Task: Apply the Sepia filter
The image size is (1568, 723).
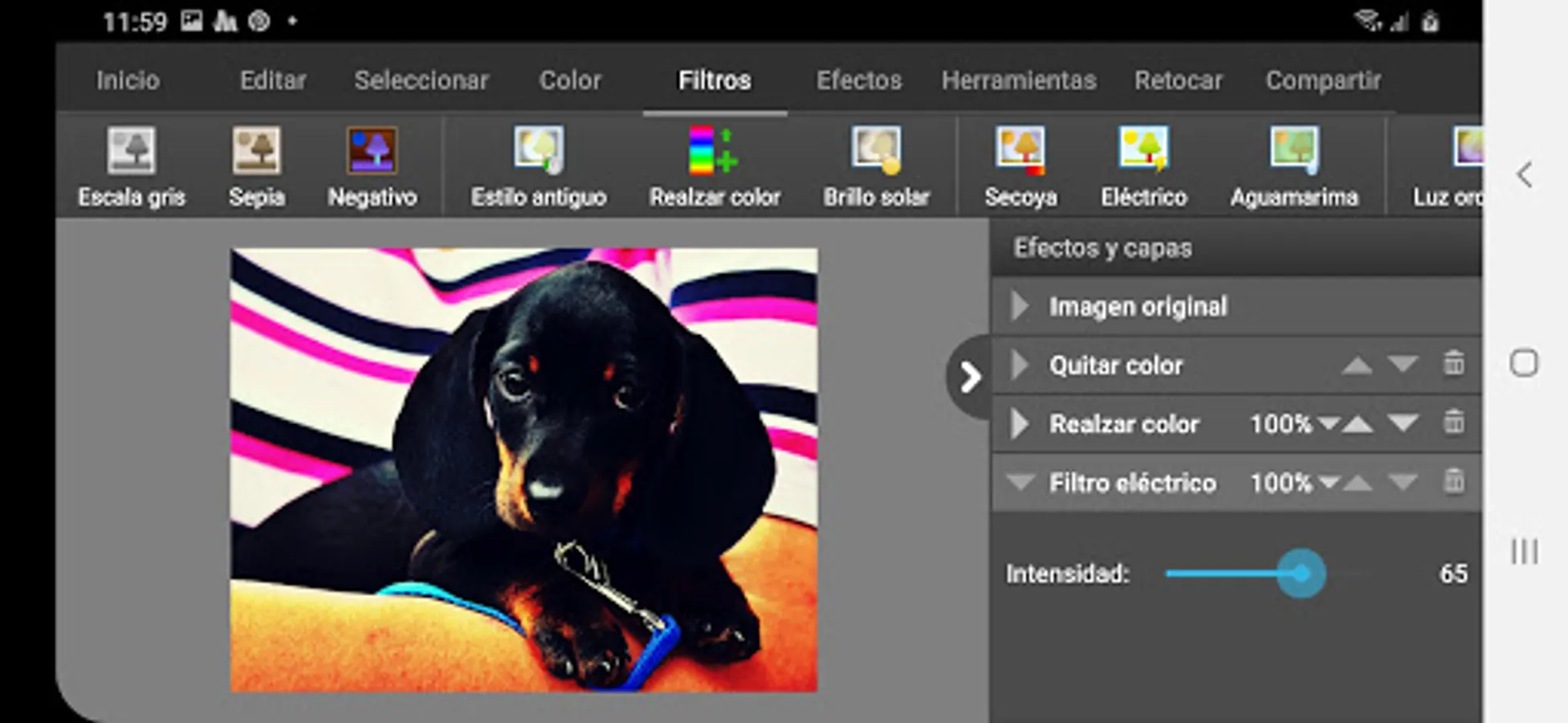Action: pyautogui.click(x=256, y=167)
